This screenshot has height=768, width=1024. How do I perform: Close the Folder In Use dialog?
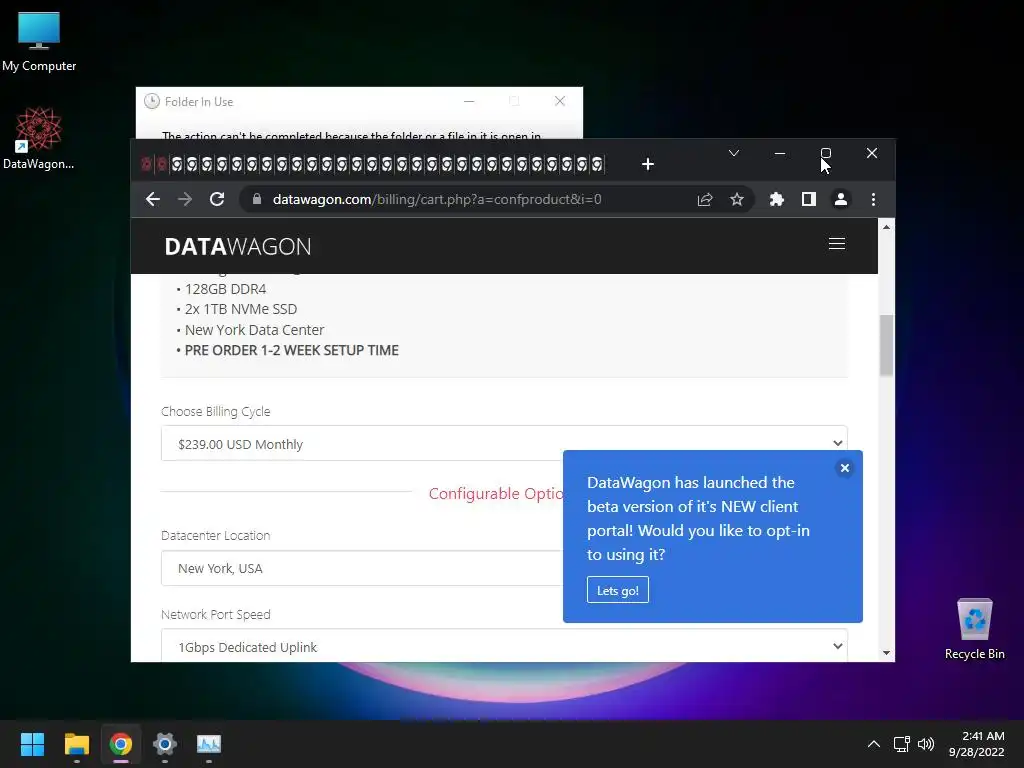tap(560, 101)
